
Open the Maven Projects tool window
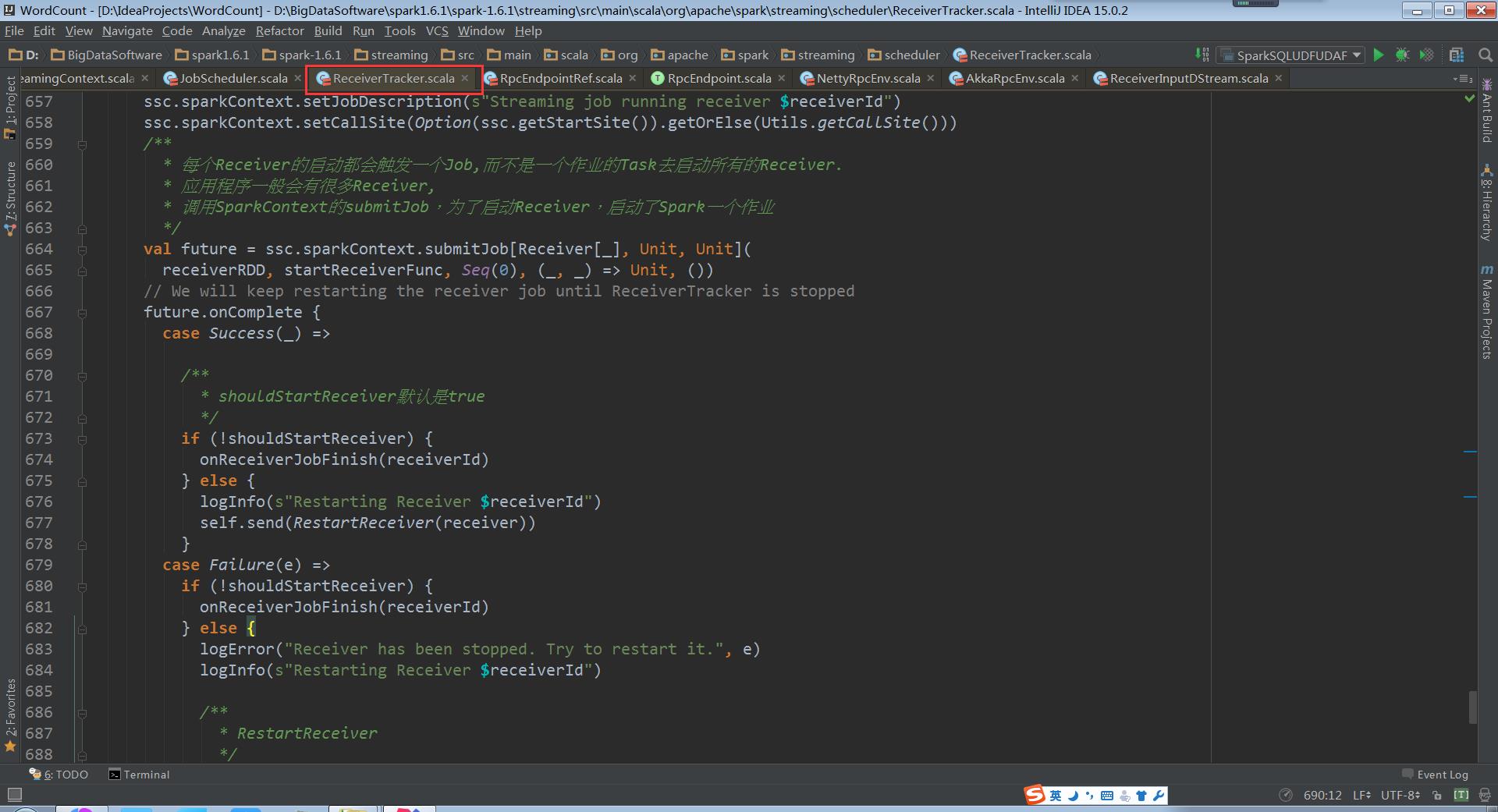tap(1487, 311)
